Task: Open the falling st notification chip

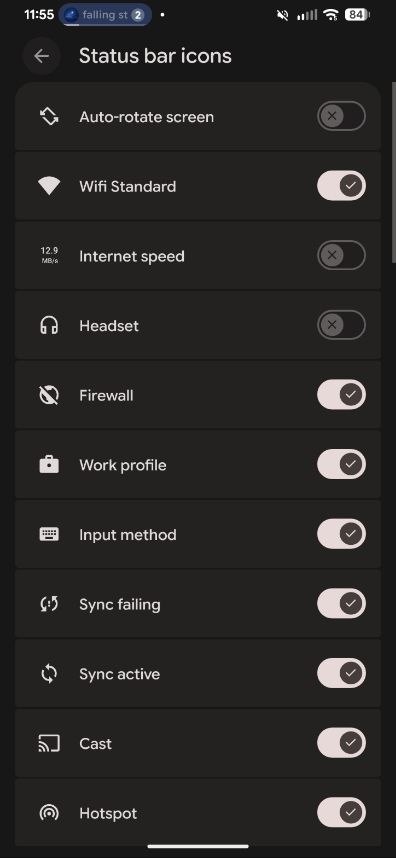Action: 105,15
